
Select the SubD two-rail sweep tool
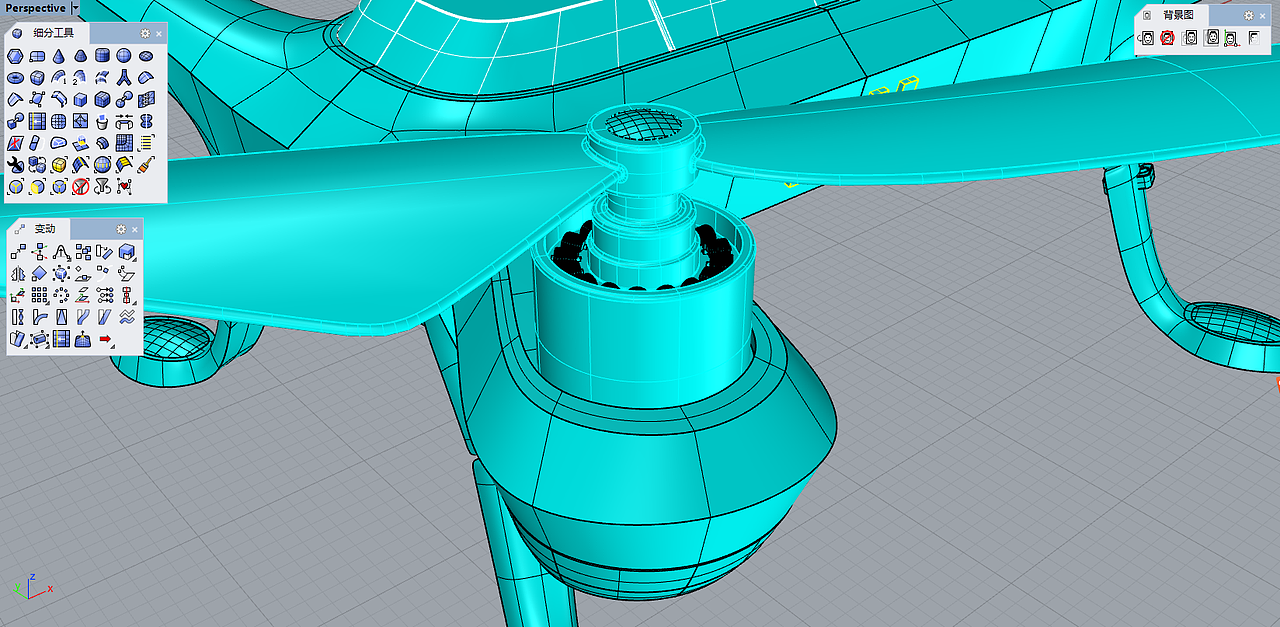point(80,77)
